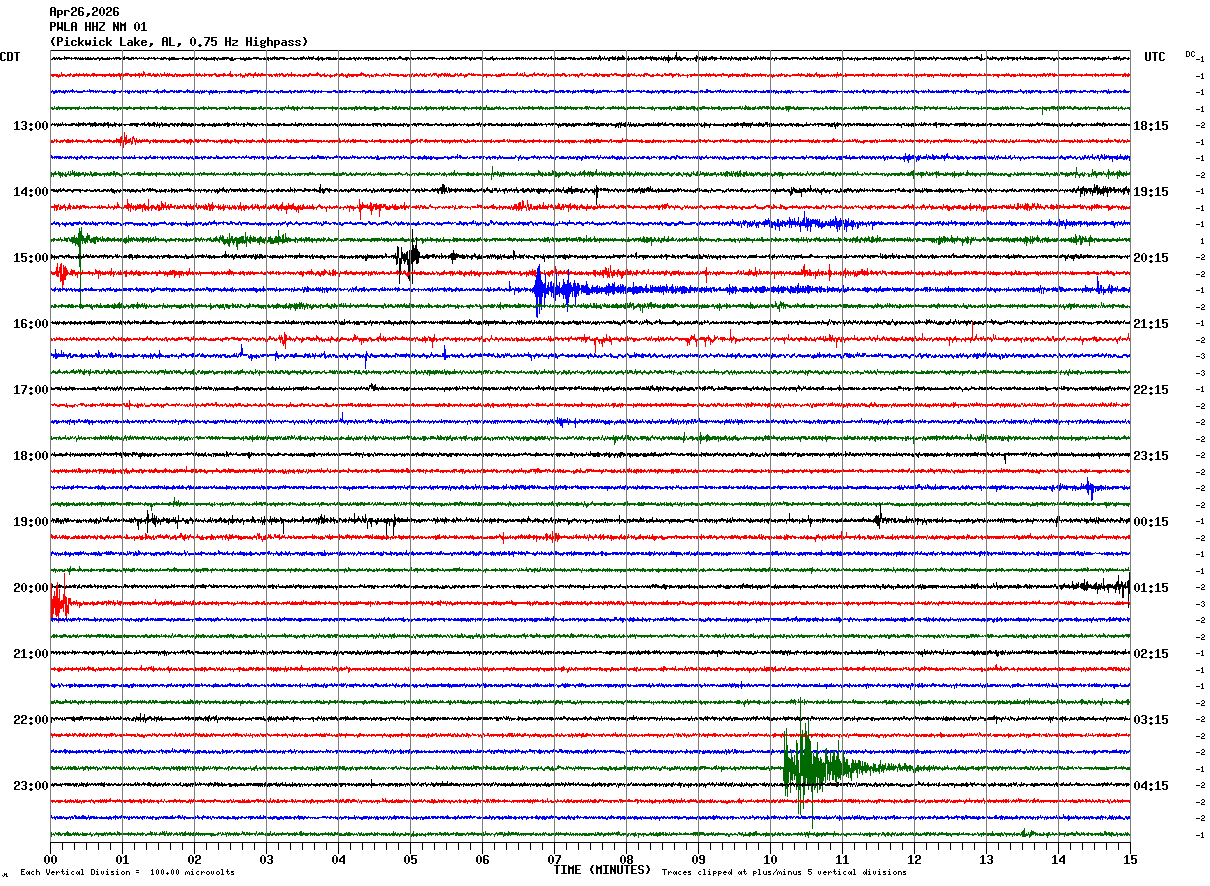
Task: Click the minute 03 axis tick label
Action: point(266,859)
